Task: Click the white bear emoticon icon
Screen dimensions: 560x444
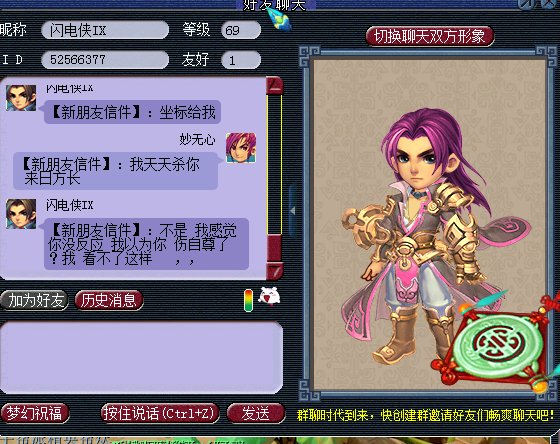Action: click(269, 296)
